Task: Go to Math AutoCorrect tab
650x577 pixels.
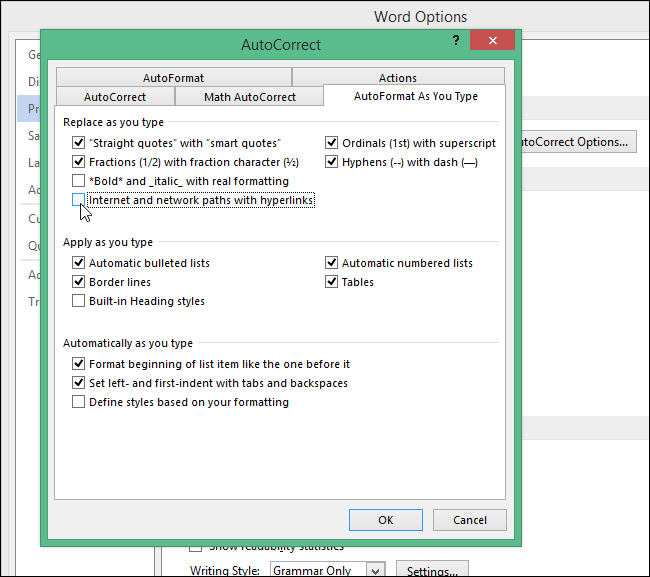Action: tap(250, 97)
